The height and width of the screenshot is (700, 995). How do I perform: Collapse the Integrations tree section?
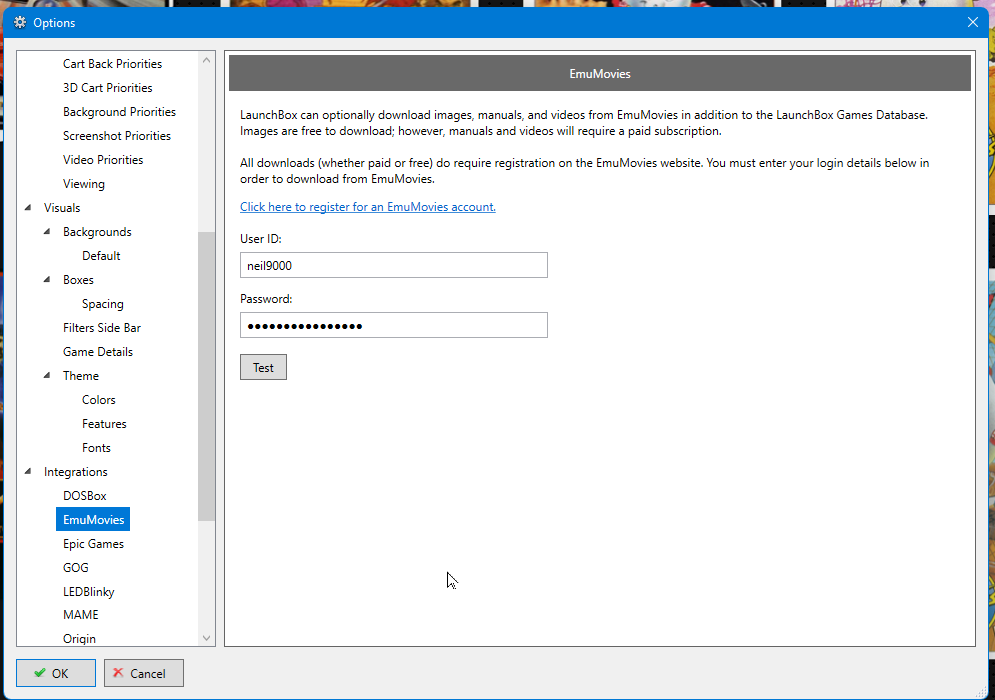(x=28, y=472)
